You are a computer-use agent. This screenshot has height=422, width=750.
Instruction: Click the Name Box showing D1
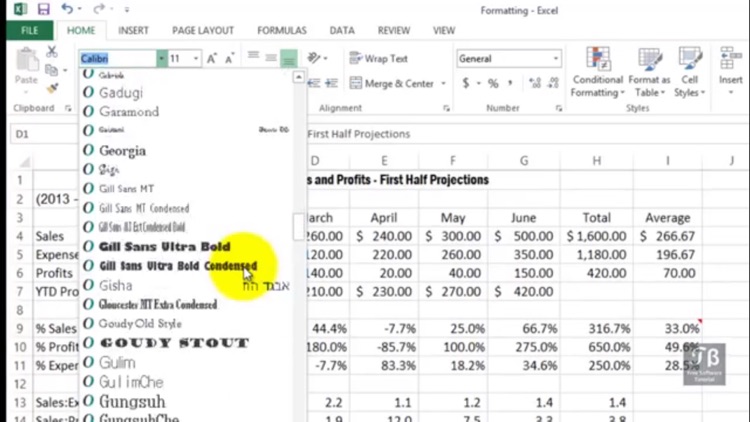click(x=43, y=134)
